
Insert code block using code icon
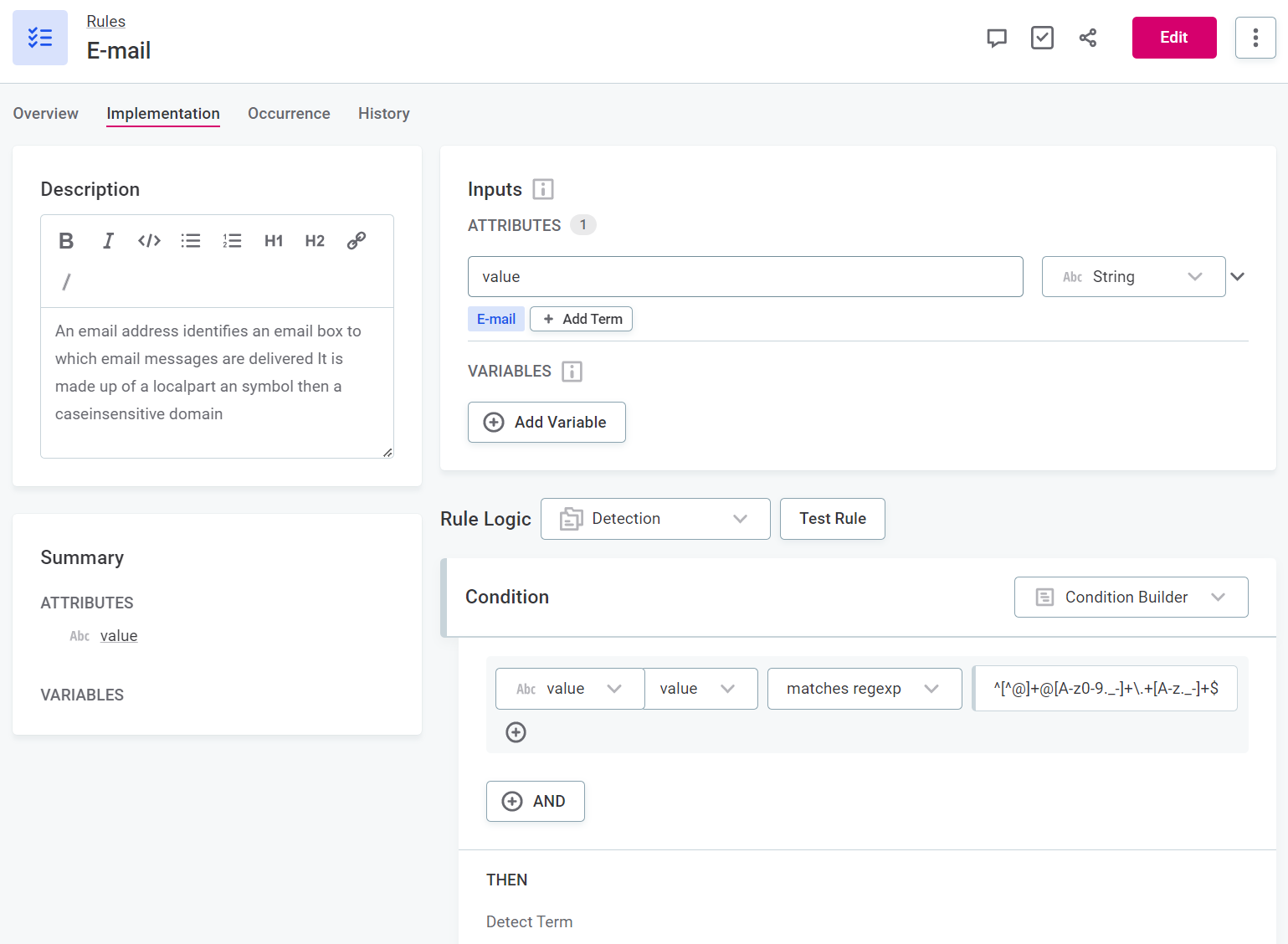coord(149,241)
